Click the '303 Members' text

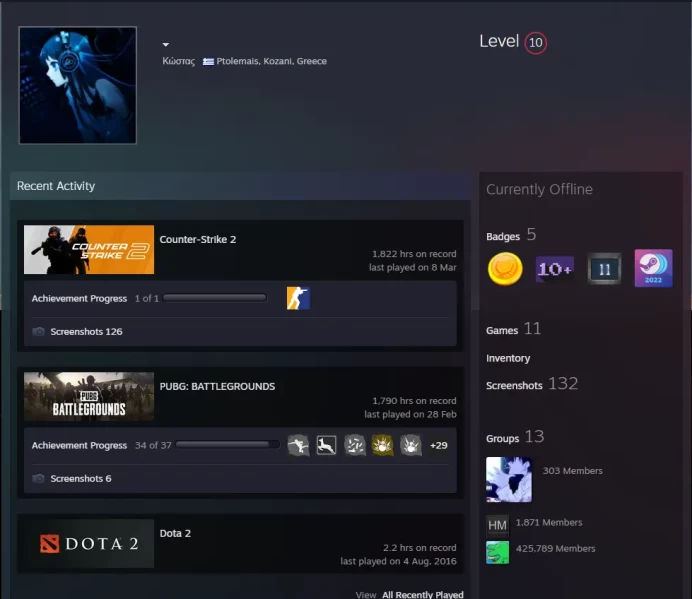pyautogui.click(x=572, y=471)
